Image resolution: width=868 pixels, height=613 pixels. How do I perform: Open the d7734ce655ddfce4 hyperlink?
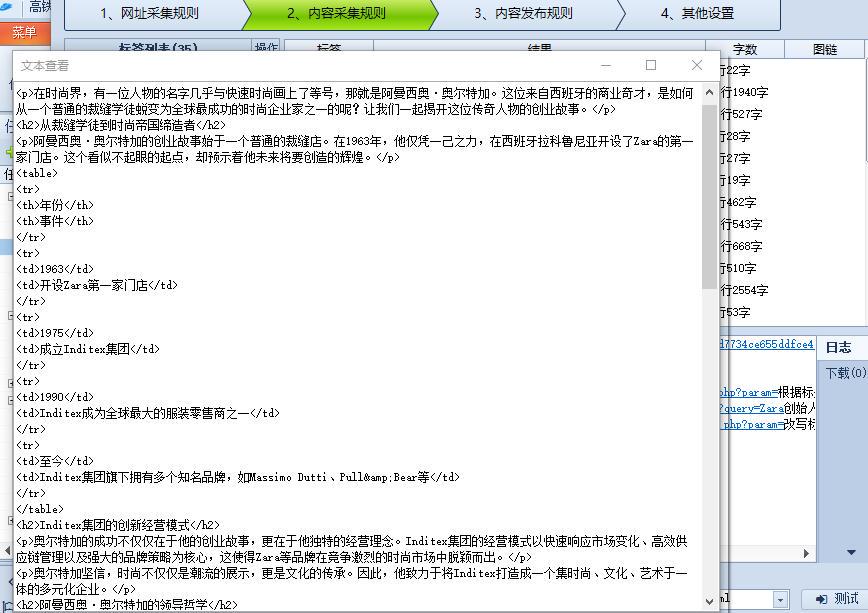767,344
